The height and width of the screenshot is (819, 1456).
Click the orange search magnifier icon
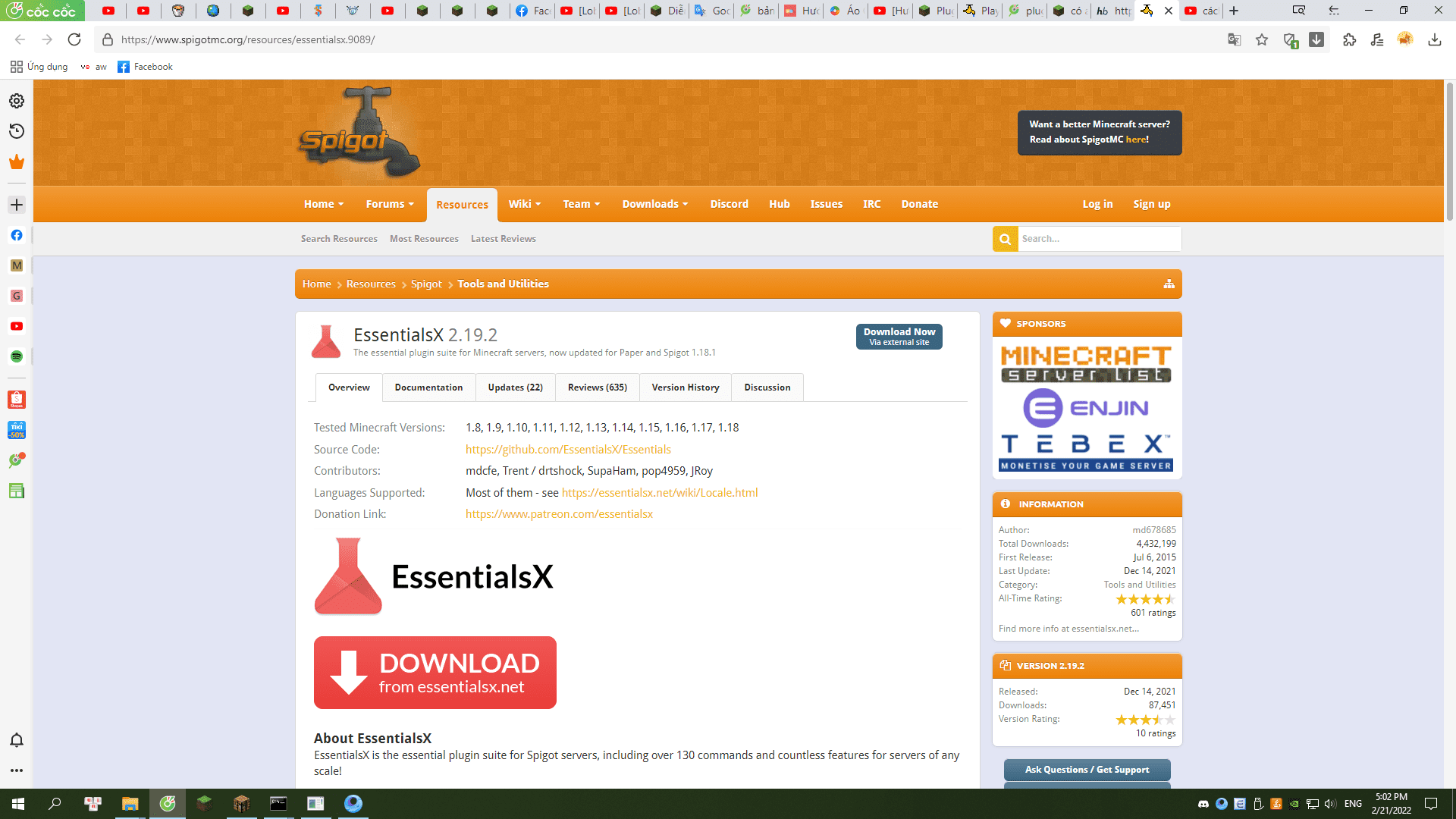click(x=1005, y=239)
